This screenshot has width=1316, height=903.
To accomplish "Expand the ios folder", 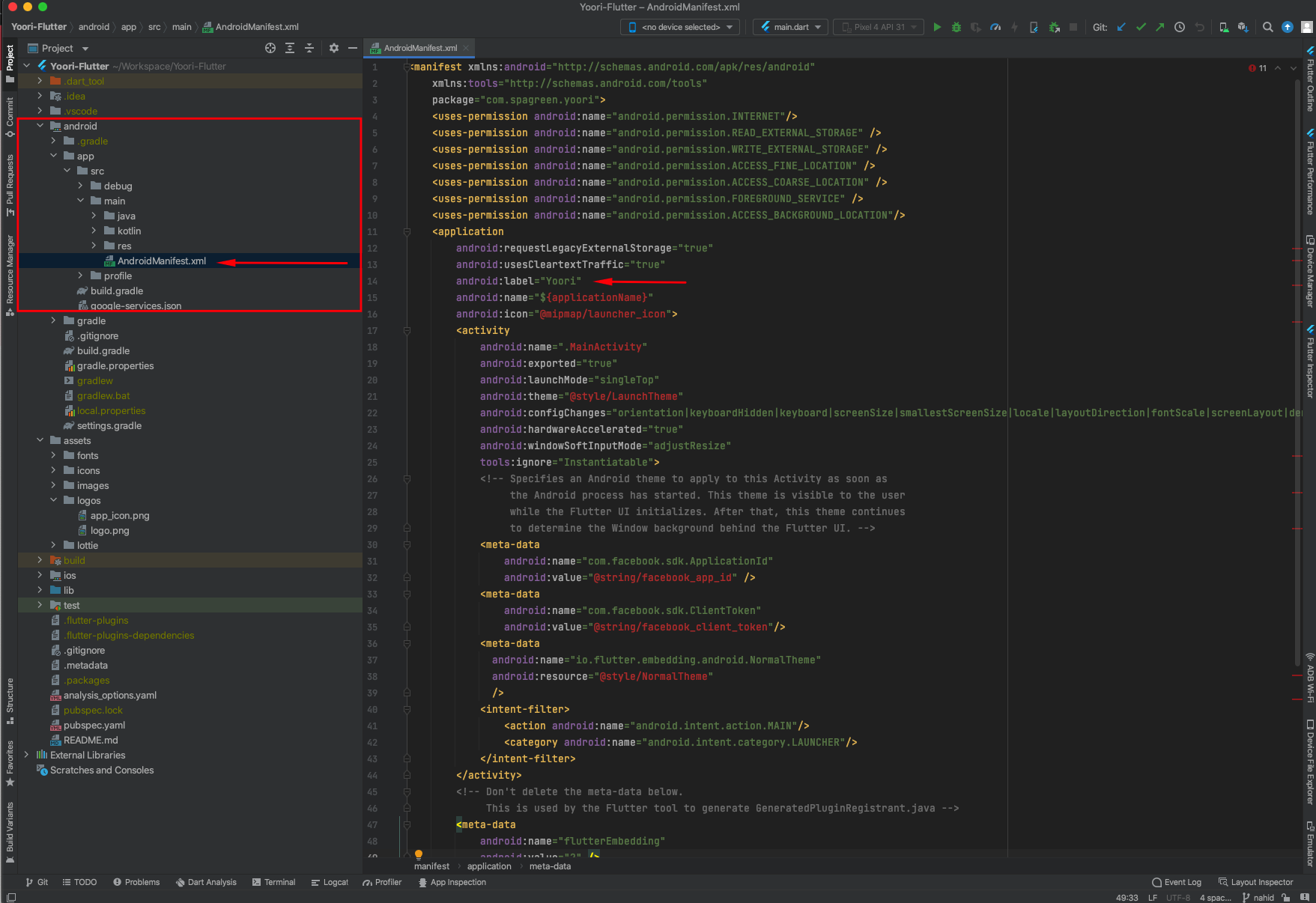I will click(x=40, y=575).
